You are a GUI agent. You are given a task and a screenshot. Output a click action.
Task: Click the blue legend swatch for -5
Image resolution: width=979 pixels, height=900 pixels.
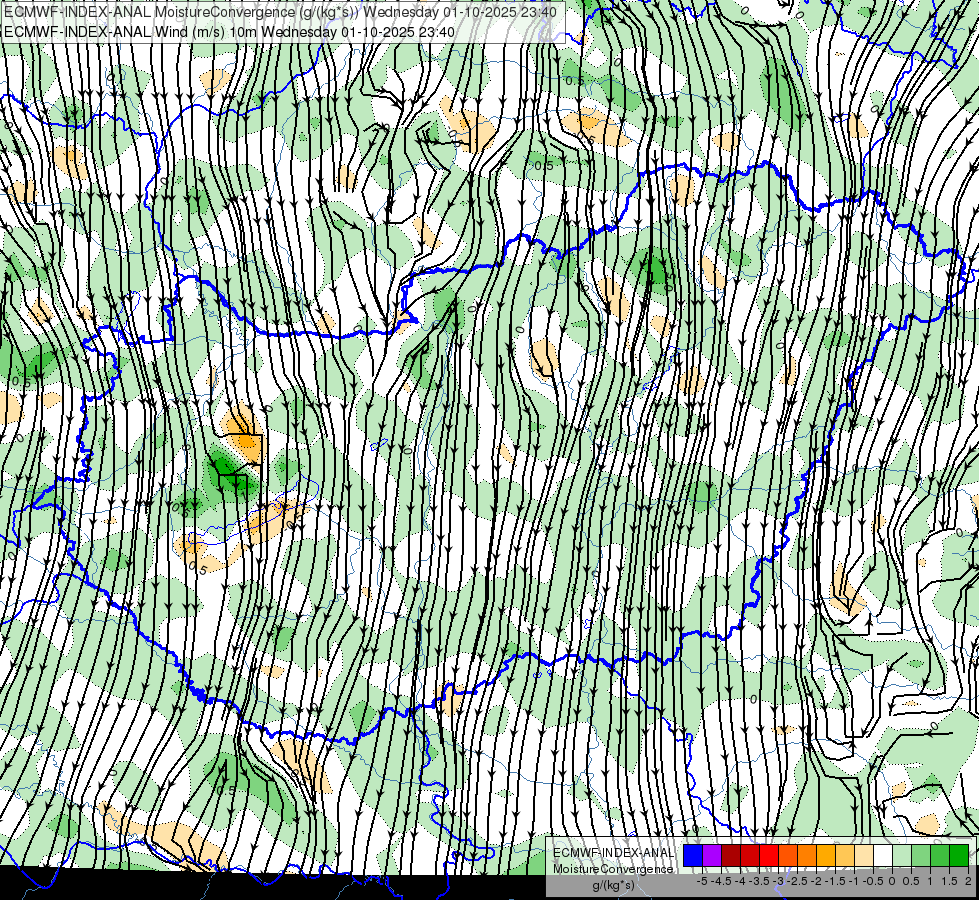tap(693, 855)
